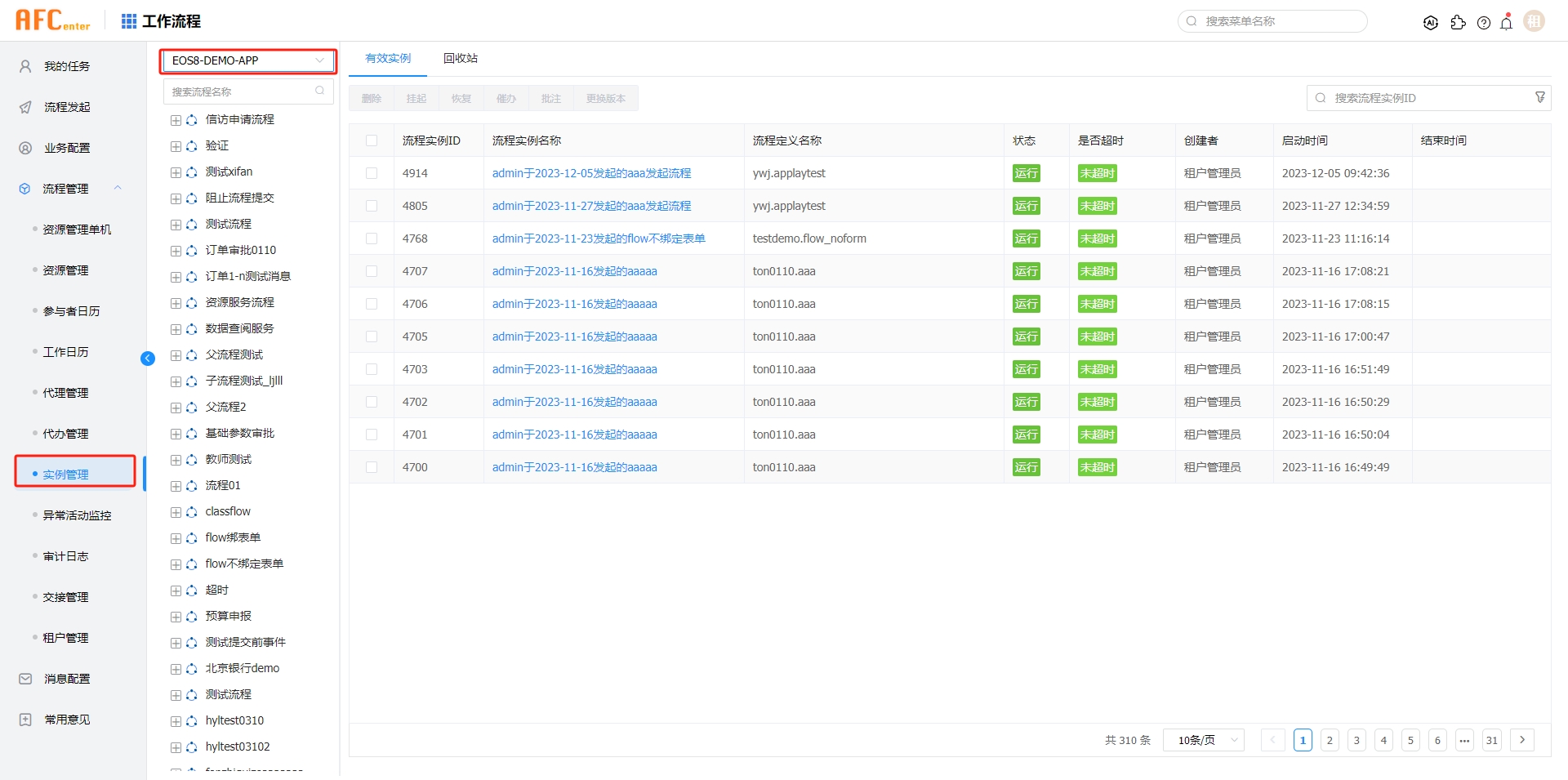Viewport: 1568px width, 780px height.
Task: Click the 消息配置 envelope icon in sidebar
Action: tap(24, 679)
